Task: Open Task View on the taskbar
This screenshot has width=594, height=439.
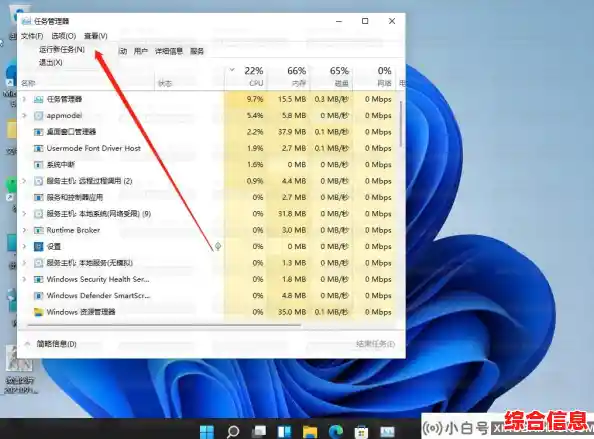Action: 259,431
